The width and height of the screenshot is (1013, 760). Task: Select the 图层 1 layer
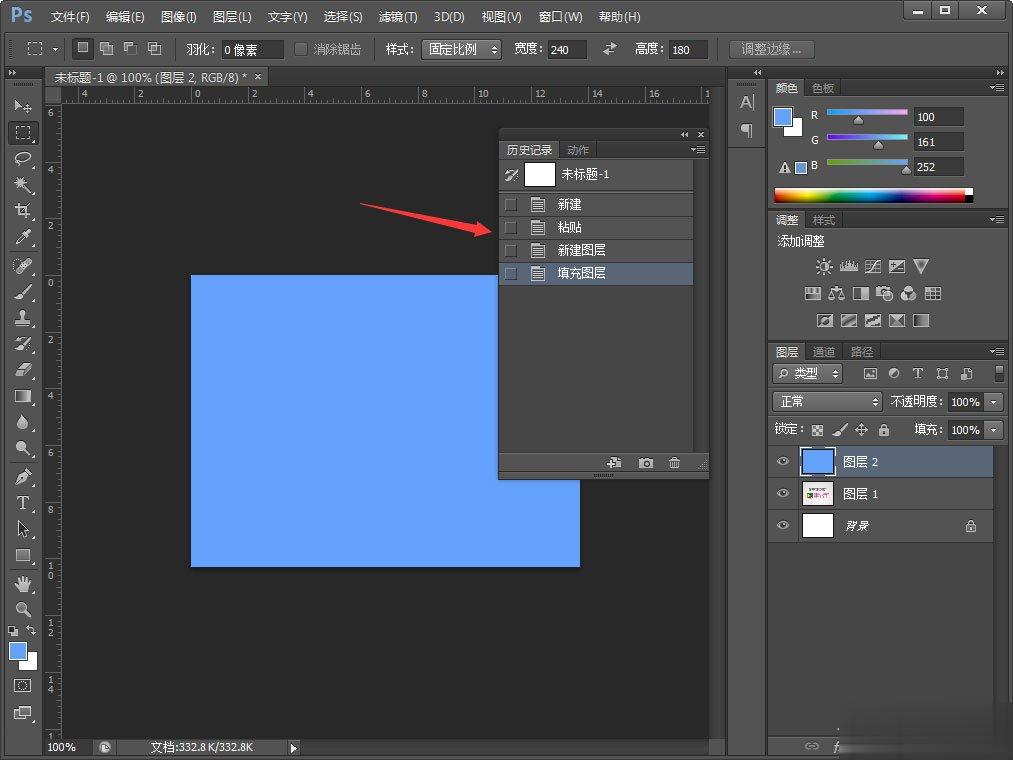click(x=881, y=494)
